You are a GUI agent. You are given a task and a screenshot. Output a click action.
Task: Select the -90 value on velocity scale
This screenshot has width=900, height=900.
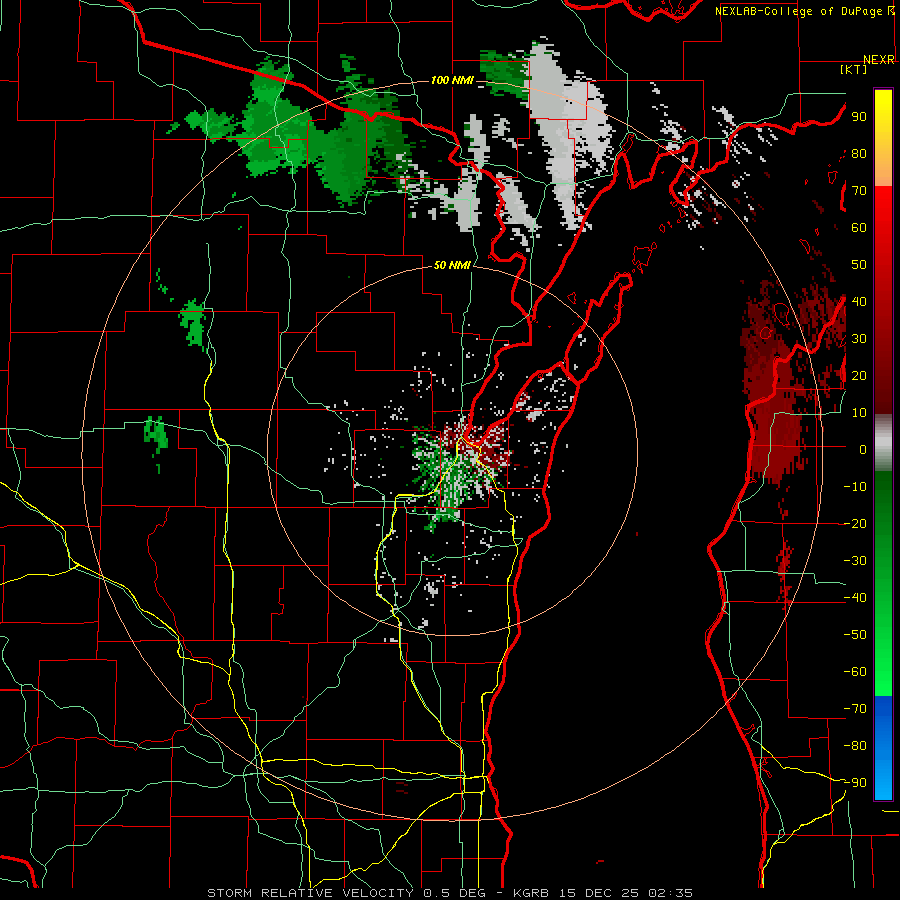855,783
